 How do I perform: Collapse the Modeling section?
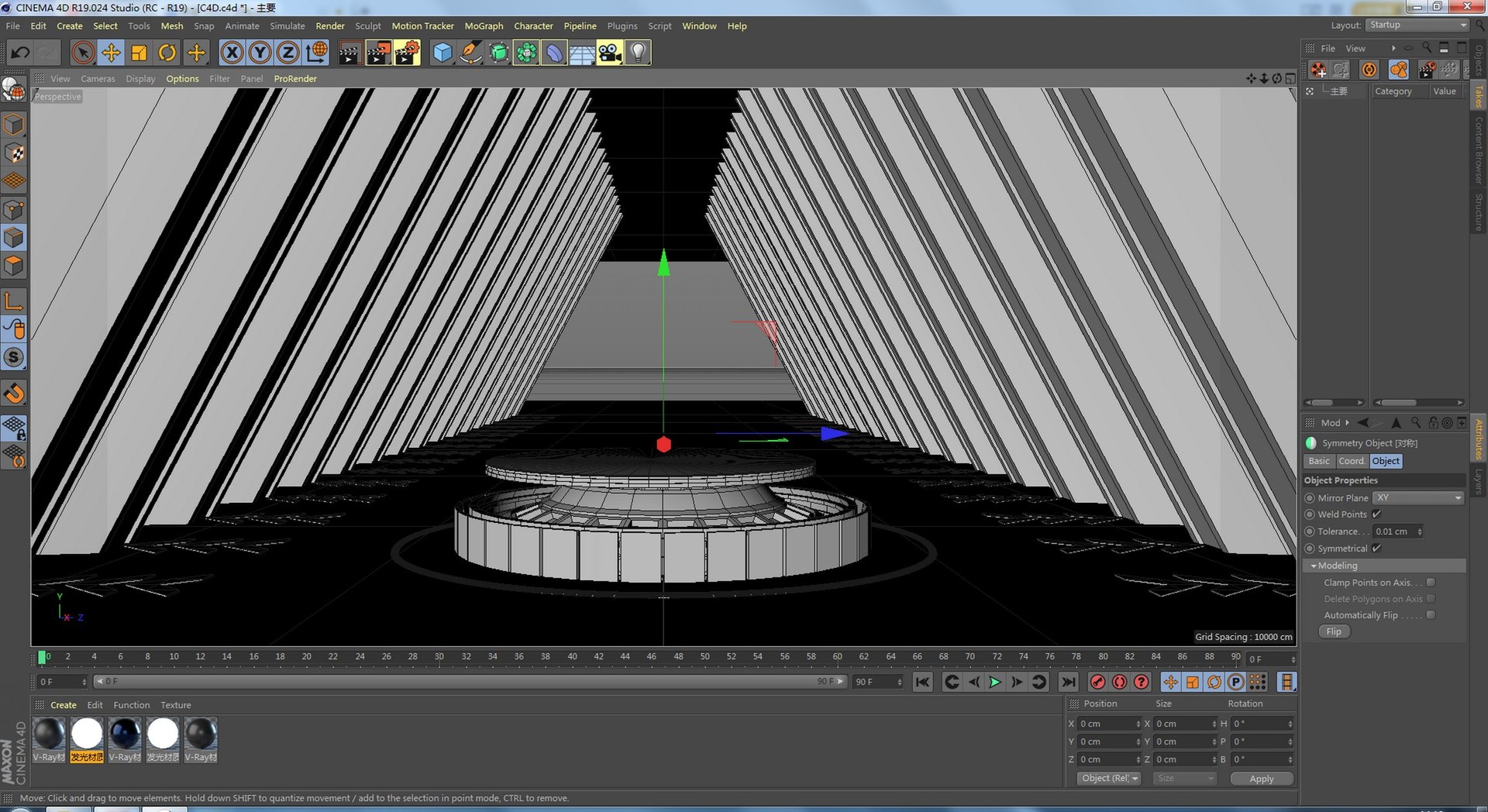(x=1314, y=566)
